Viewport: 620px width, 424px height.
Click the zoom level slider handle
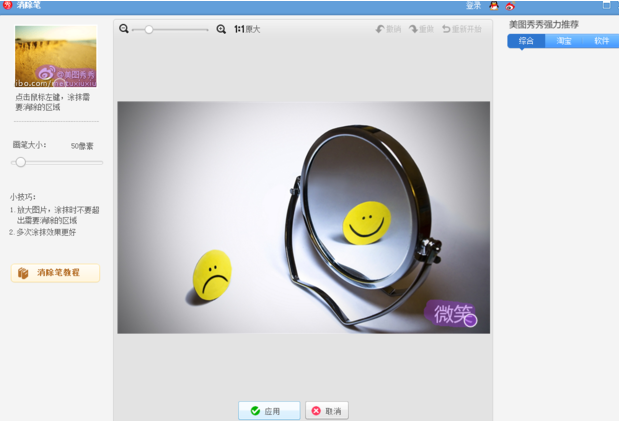point(149,29)
